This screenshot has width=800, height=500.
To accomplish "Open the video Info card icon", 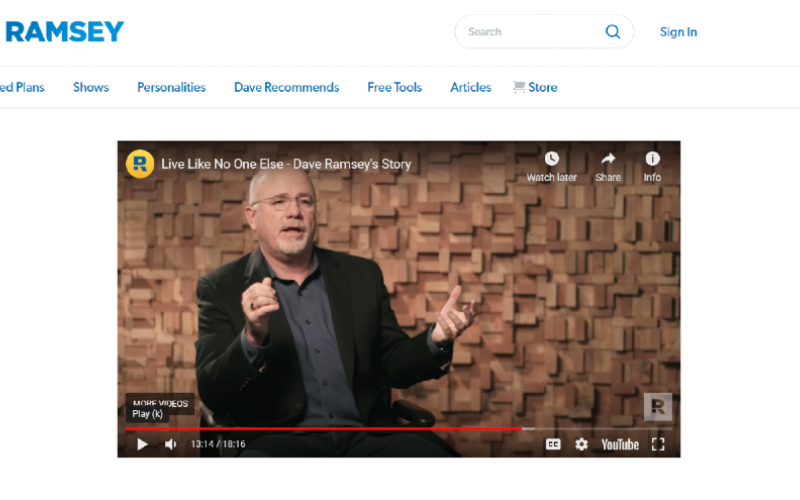I will point(652,159).
